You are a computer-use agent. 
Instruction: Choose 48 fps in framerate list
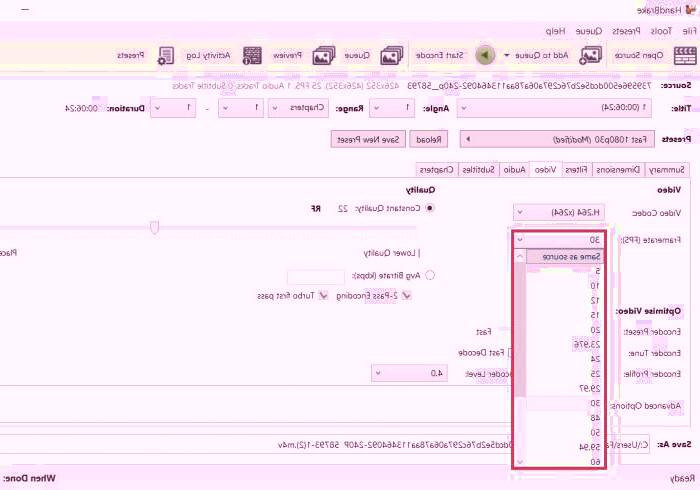[565, 418]
